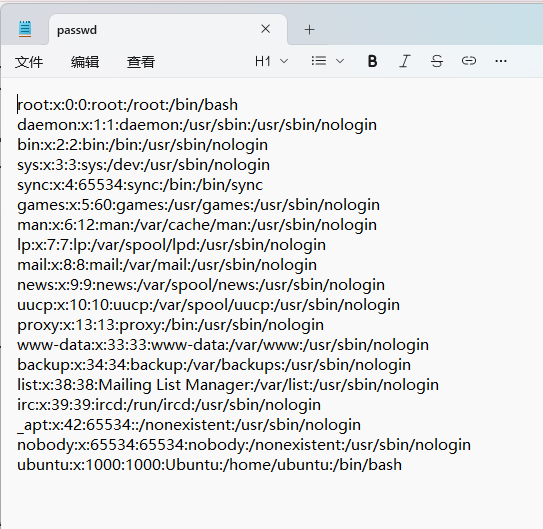
Task: Toggle bold formatting
Action: 372,61
